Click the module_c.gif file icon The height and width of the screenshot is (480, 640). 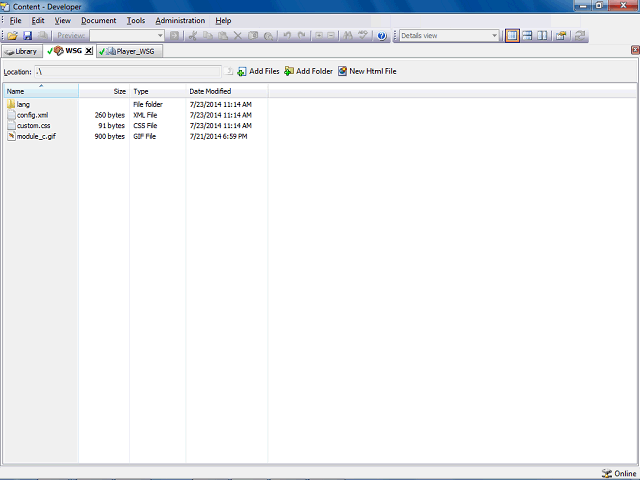pos(11,136)
